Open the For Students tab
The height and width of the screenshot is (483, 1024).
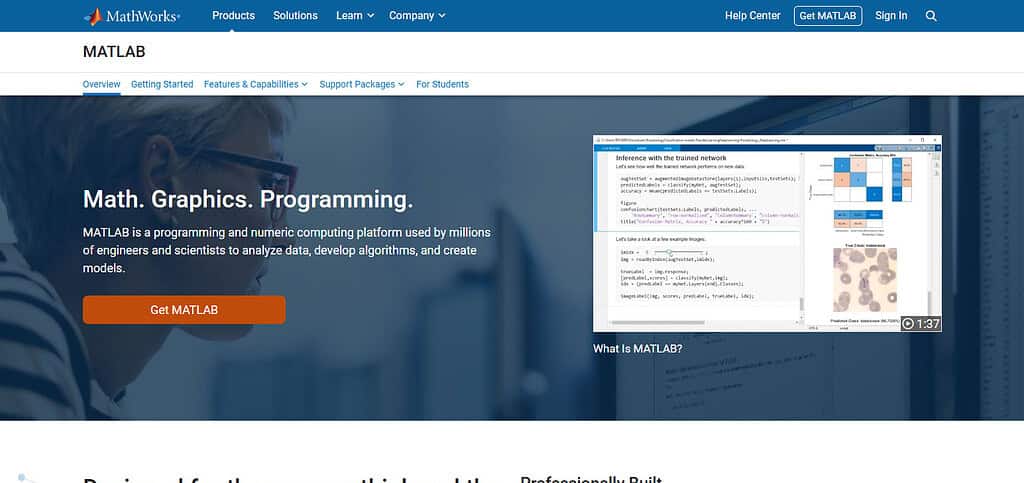tap(442, 84)
